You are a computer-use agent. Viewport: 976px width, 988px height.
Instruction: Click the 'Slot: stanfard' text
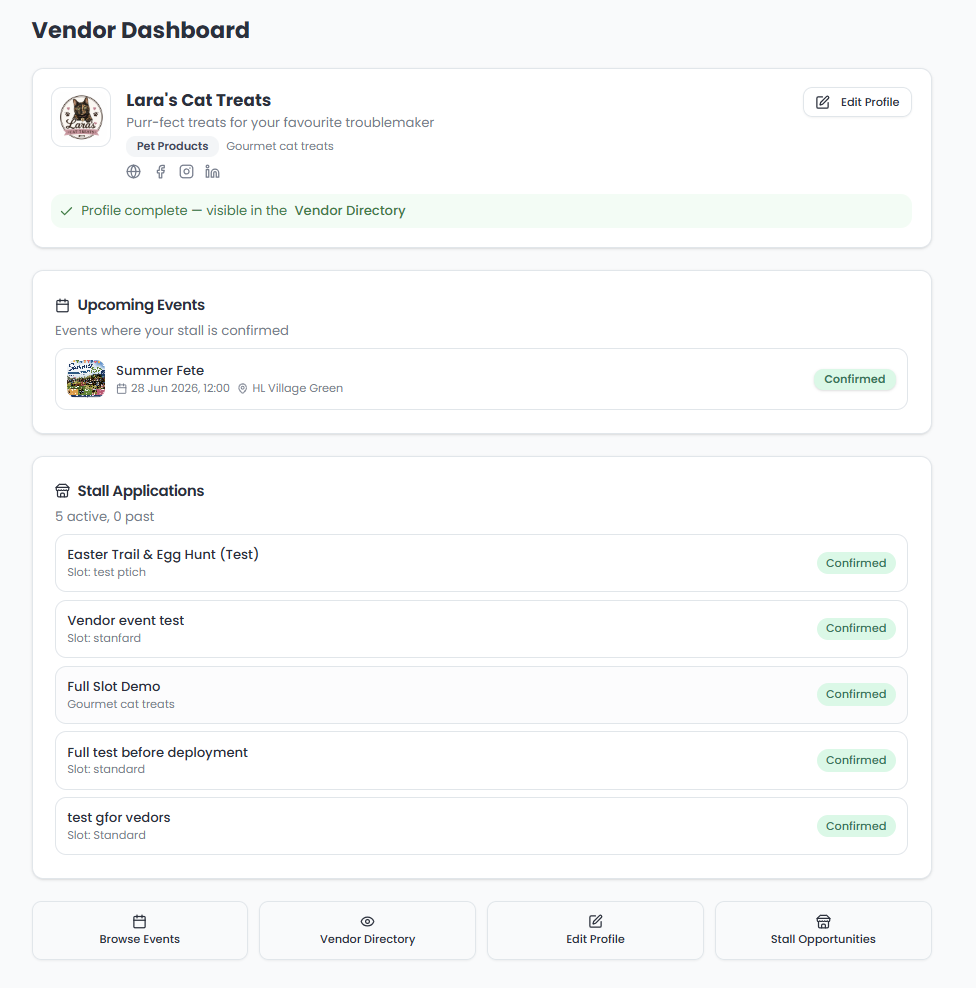[104, 638]
